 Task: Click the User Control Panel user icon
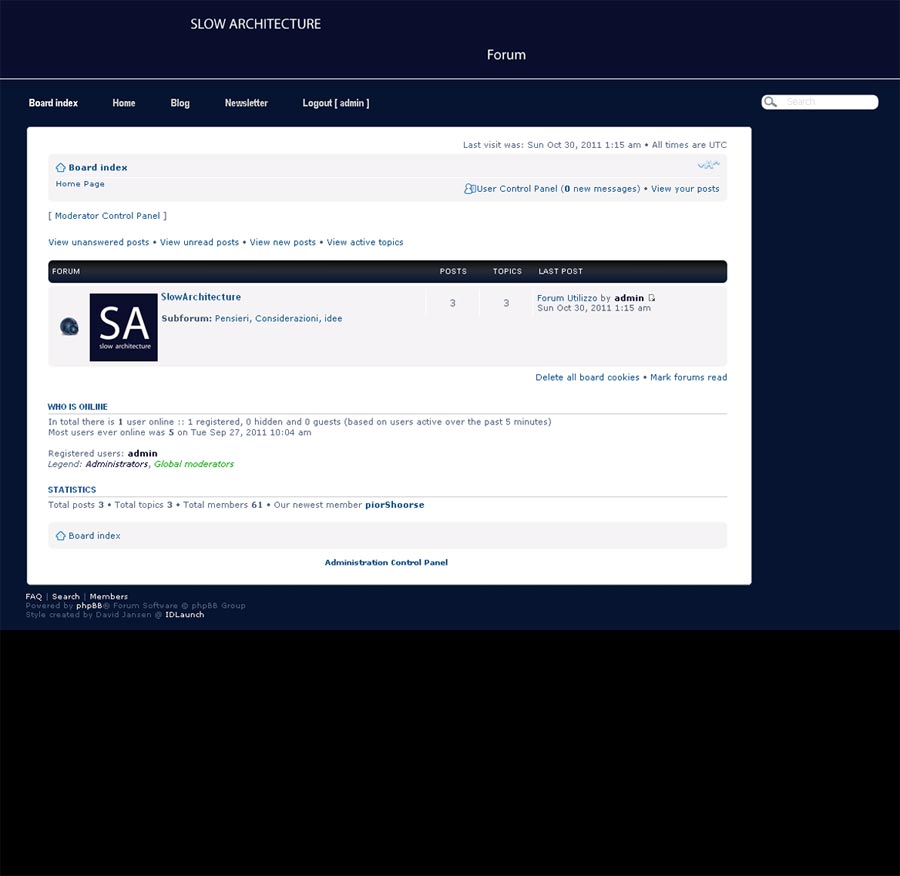coord(470,189)
